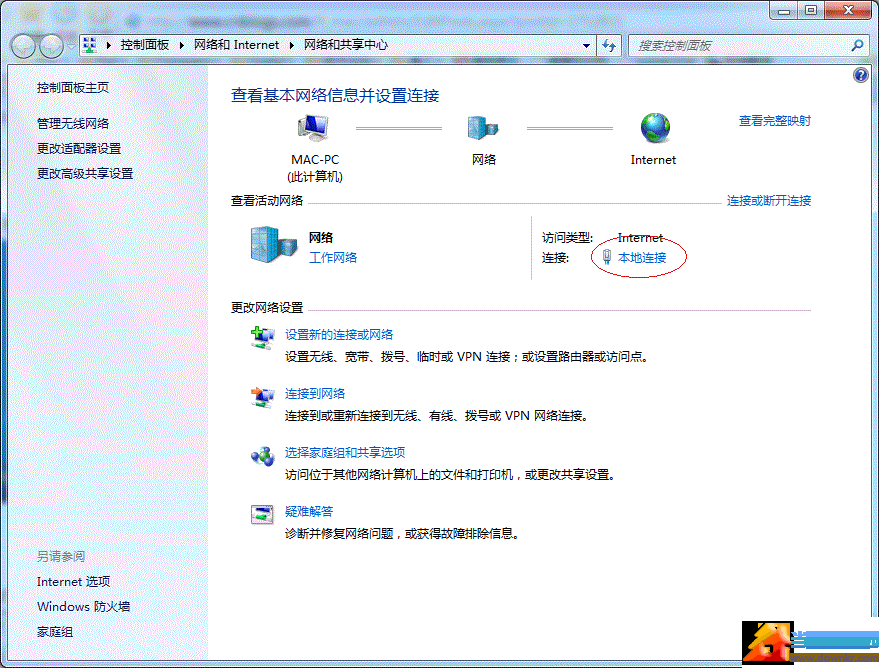Click the 访问类型 Internet value text
Screen dimensions: 879x668
coord(640,238)
